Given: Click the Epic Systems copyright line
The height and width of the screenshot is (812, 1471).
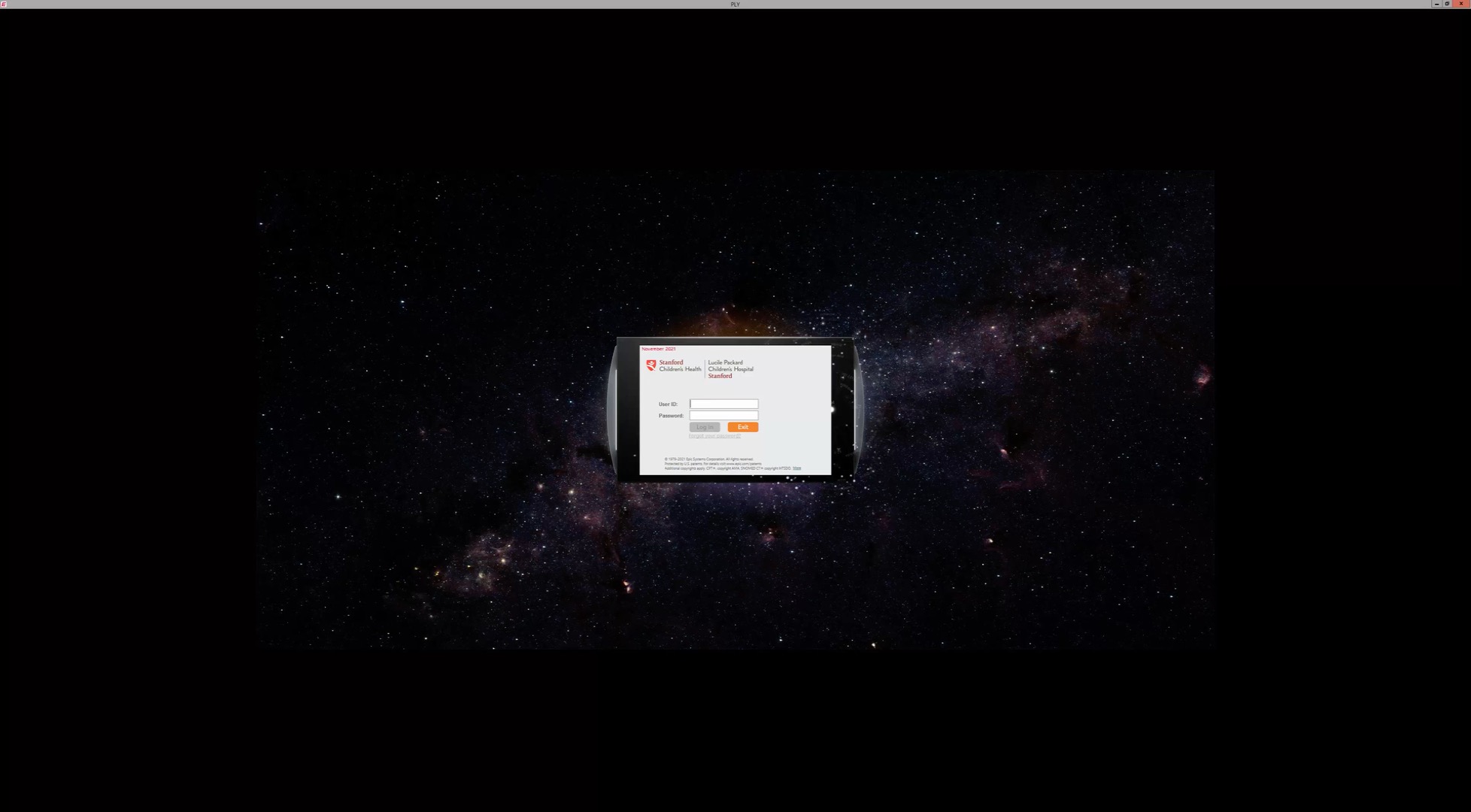Looking at the screenshot, I should pos(708,459).
